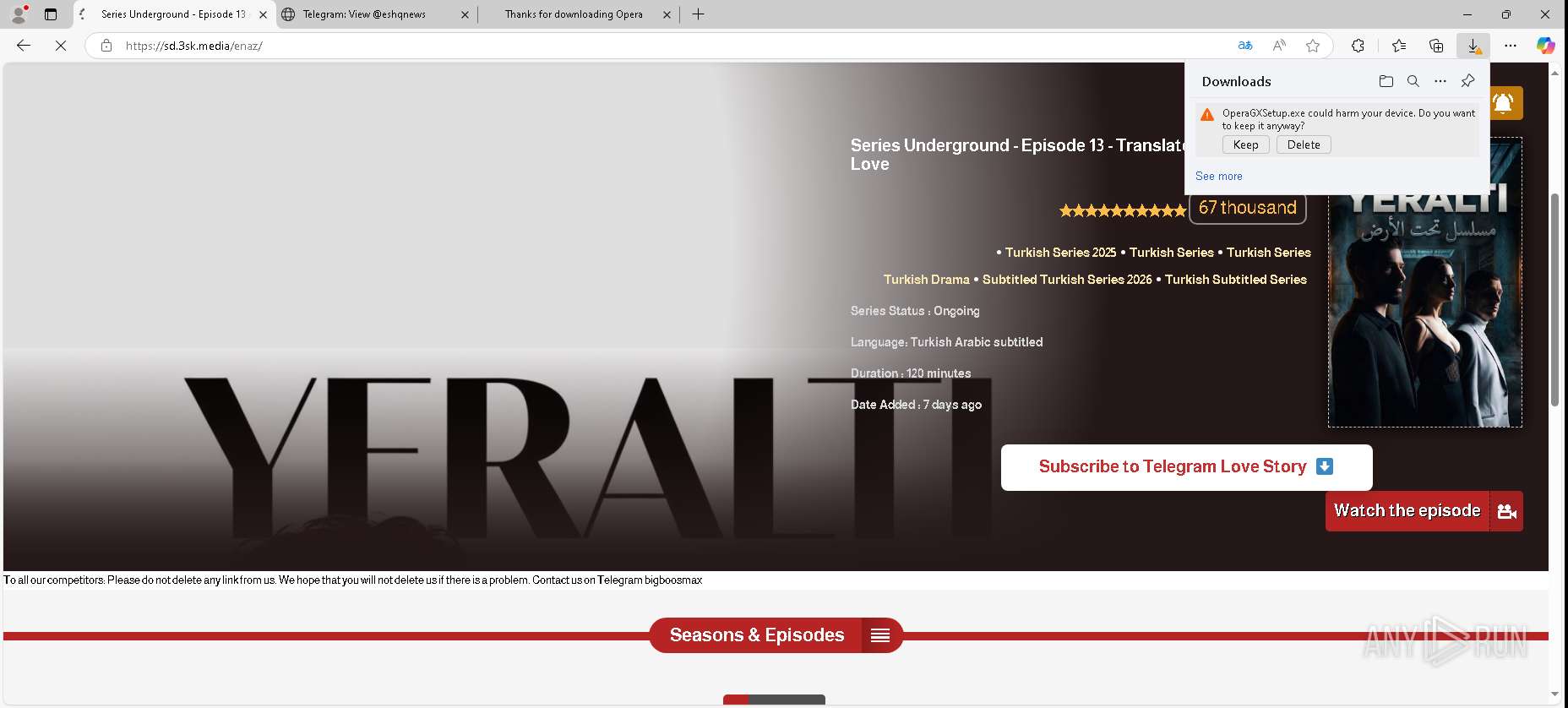Open Turkish Subtitled Series link
Image resolution: width=1568 pixels, height=708 pixels.
[x=1235, y=280]
